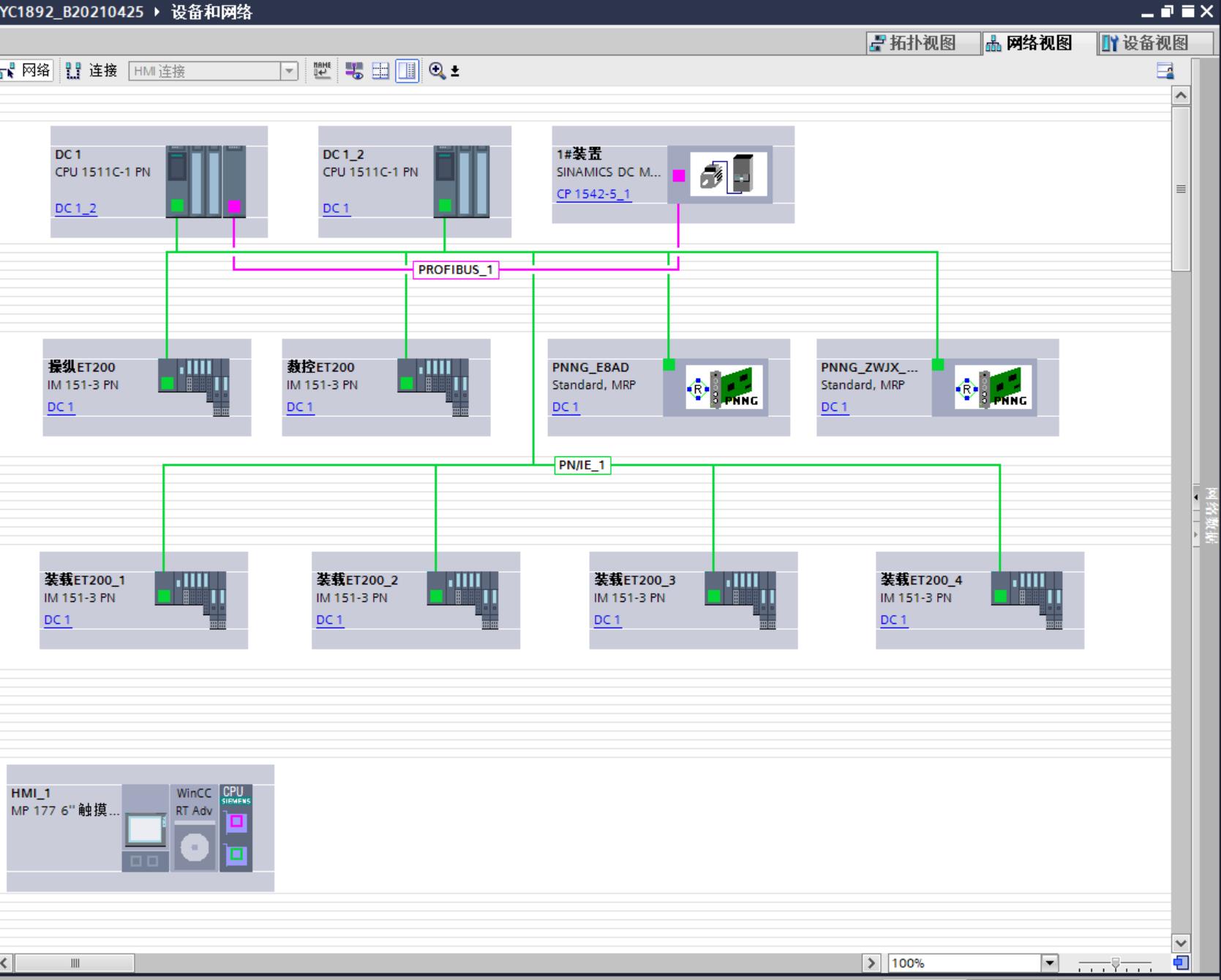
Task: Toggle the 网络 (Network) mode button
Action: tap(27, 71)
